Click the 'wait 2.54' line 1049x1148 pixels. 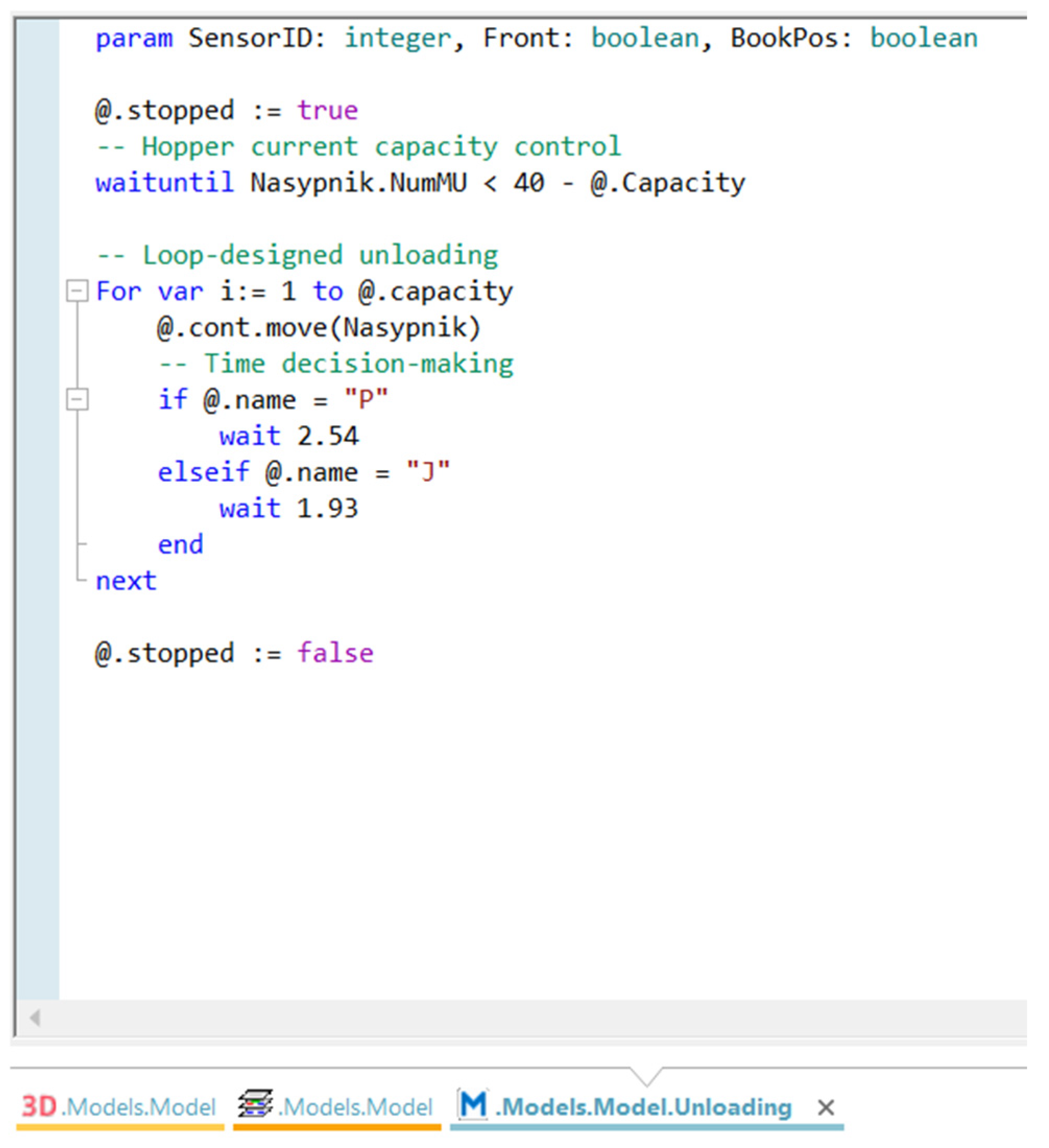point(289,436)
